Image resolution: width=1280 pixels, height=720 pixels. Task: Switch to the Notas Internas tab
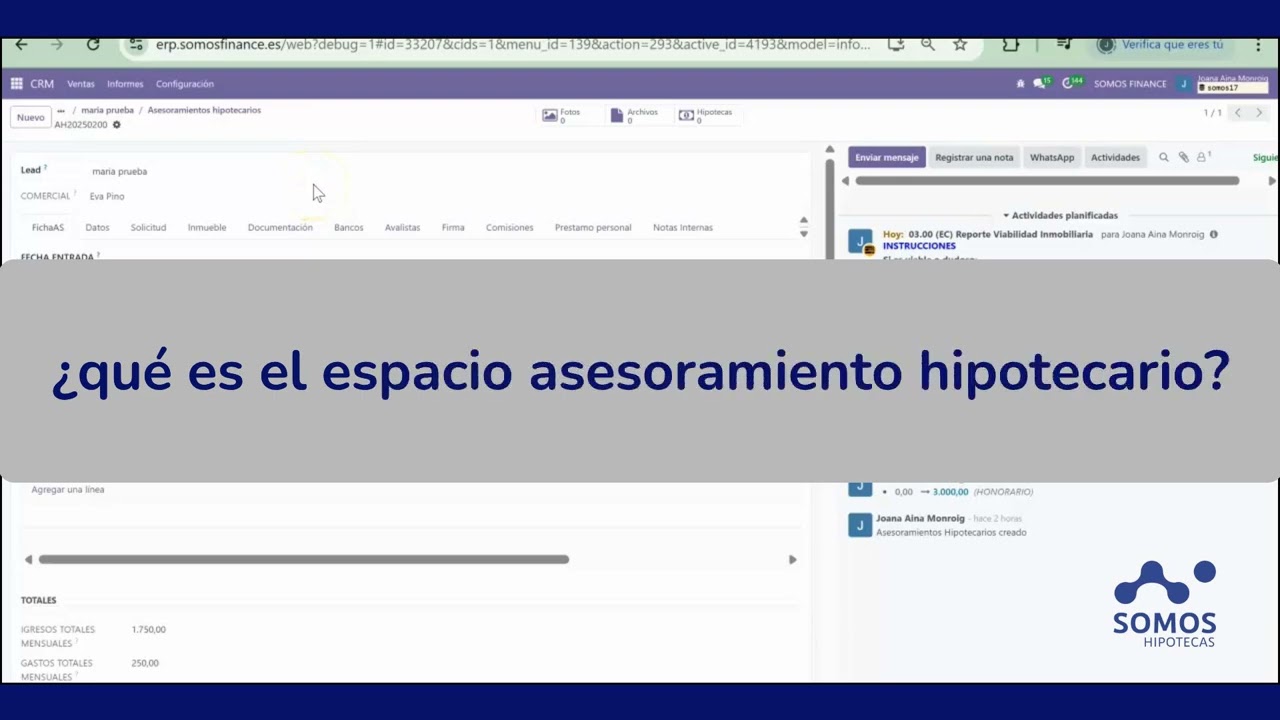click(683, 228)
